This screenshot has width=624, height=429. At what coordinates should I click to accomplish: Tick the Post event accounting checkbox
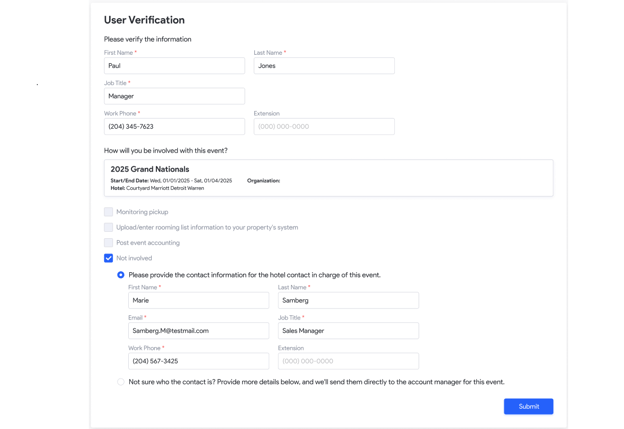pyautogui.click(x=108, y=242)
